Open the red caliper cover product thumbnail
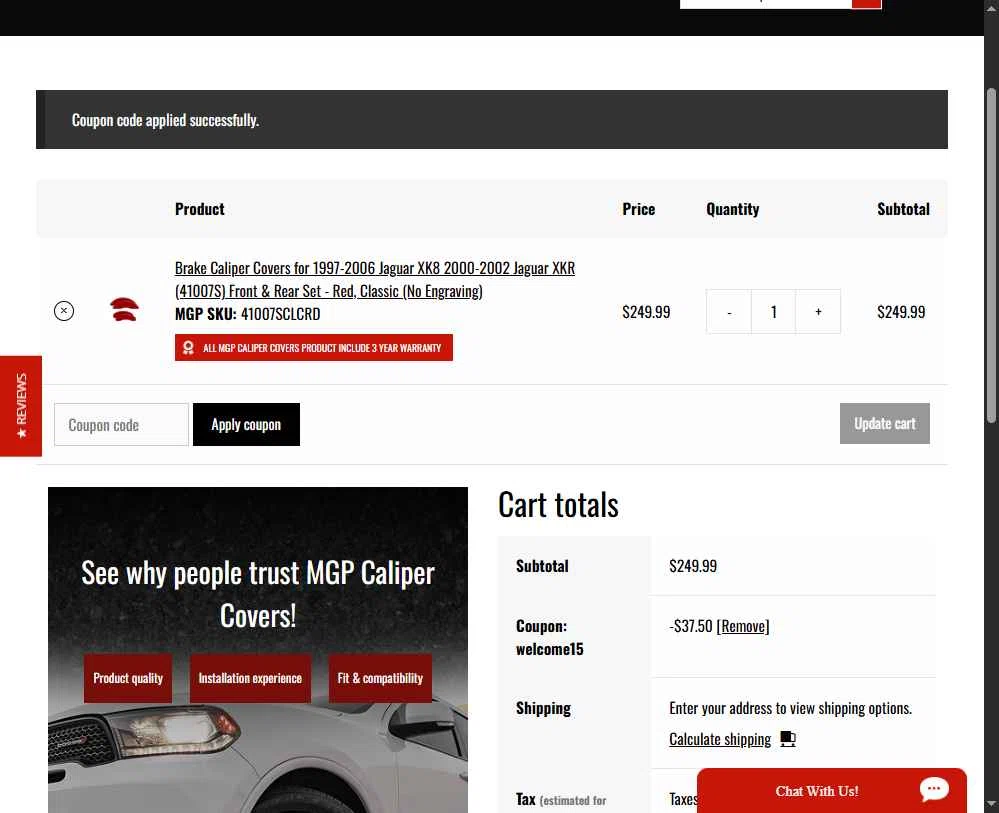Viewport: 999px width, 813px height. (124, 310)
